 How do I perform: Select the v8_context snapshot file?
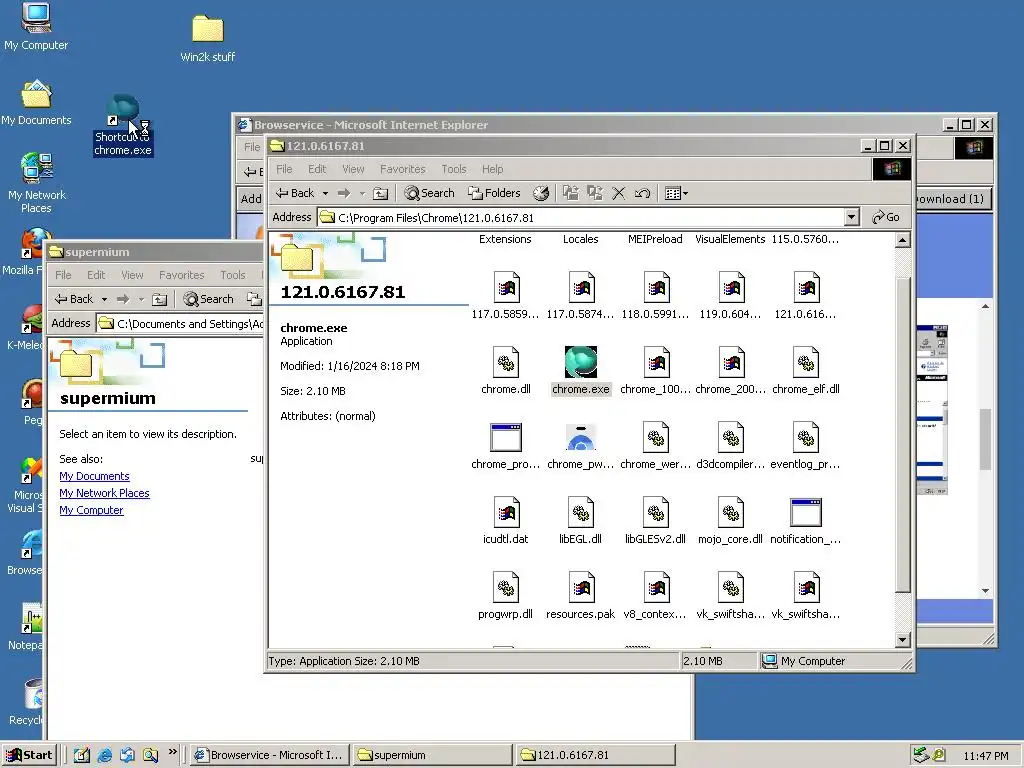(x=656, y=596)
